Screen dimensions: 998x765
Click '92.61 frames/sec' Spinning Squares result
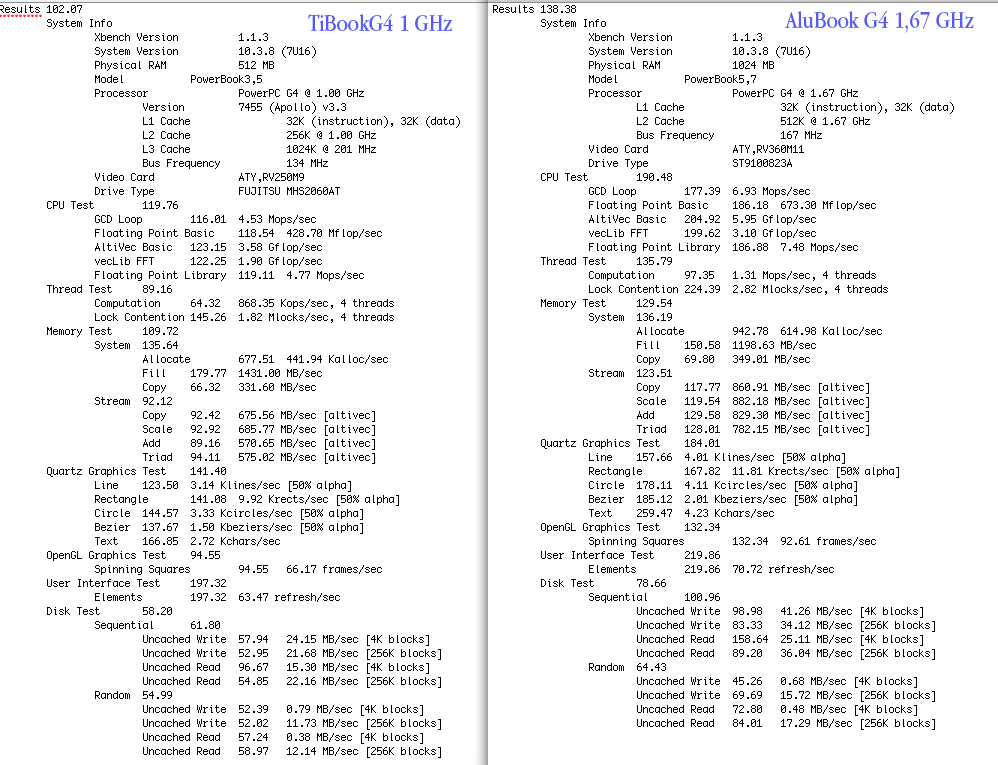pyautogui.click(x=828, y=542)
